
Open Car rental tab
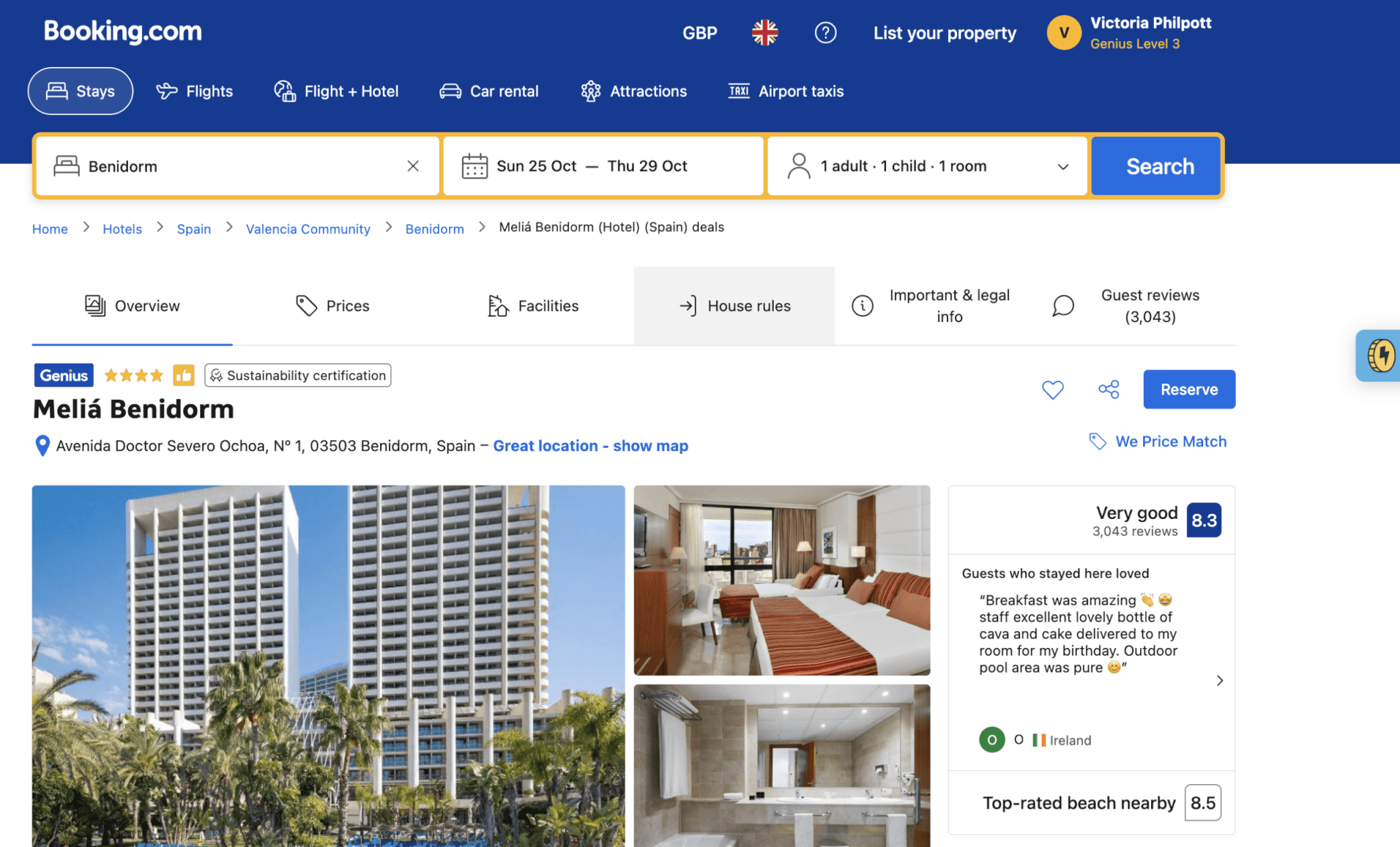(x=489, y=91)
